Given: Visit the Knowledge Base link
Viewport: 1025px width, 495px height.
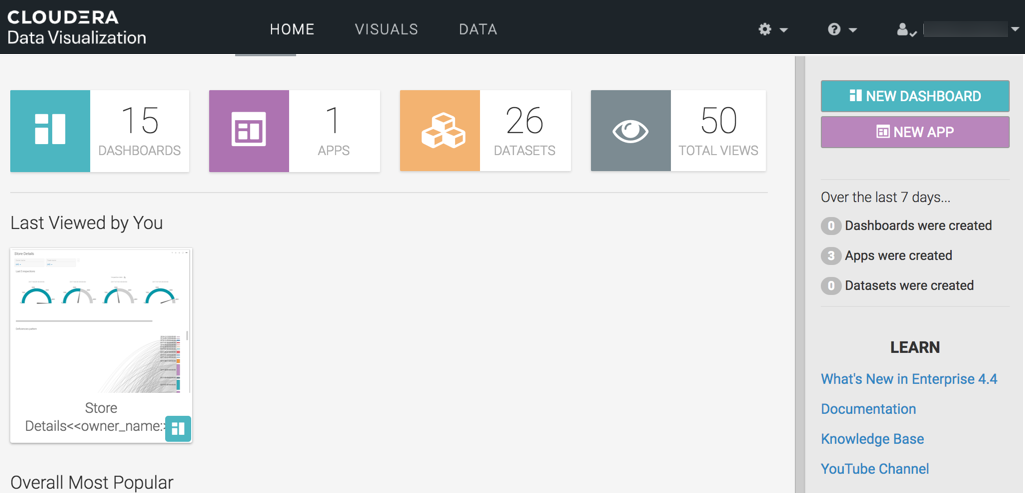Looking at the screenshot, I should click(872, 439).
